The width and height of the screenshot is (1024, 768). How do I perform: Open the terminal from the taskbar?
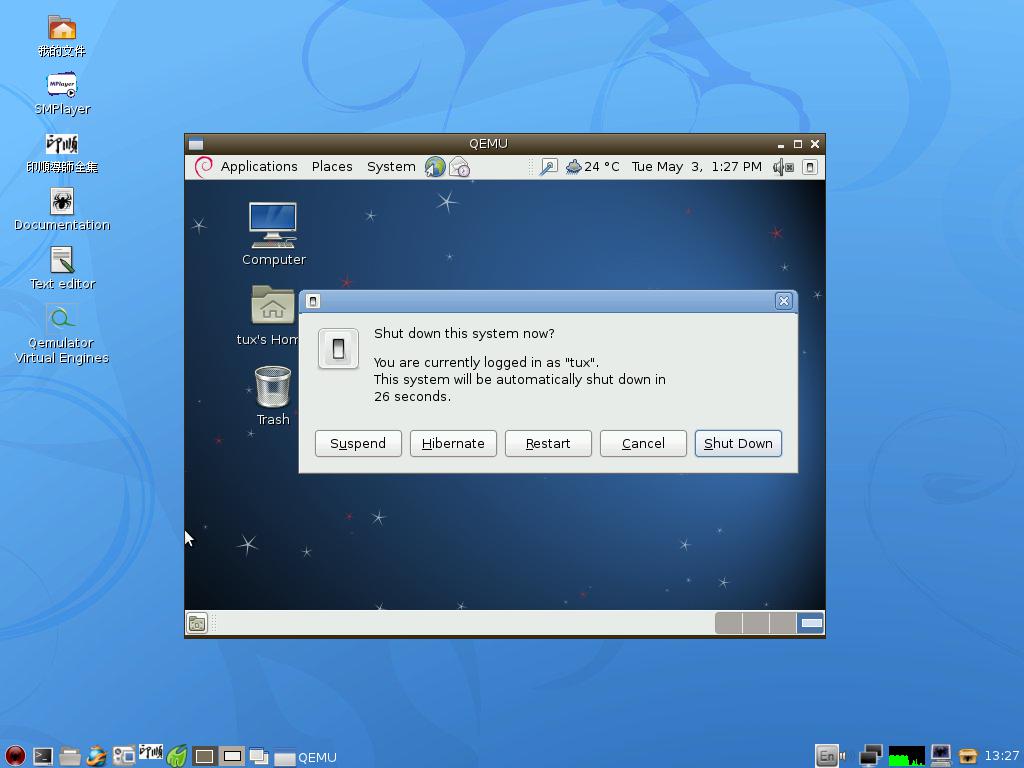coord(42,757)
